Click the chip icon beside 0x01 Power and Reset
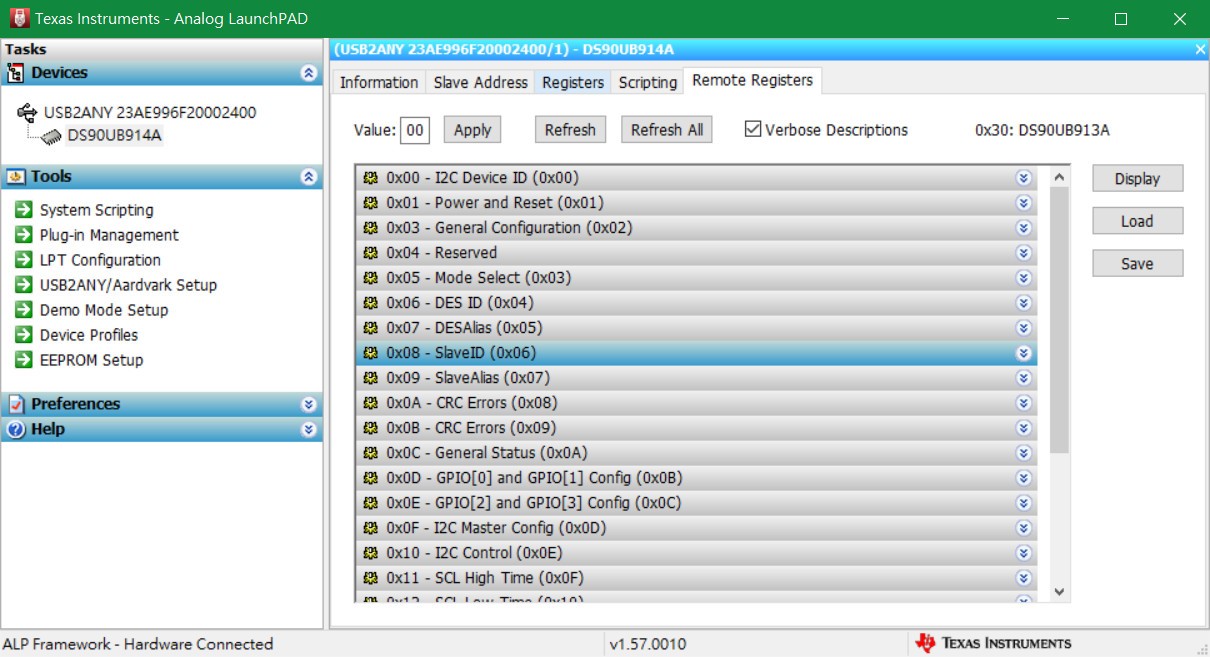The height and width of the screenshot is (657, 1210). [370, 203]
